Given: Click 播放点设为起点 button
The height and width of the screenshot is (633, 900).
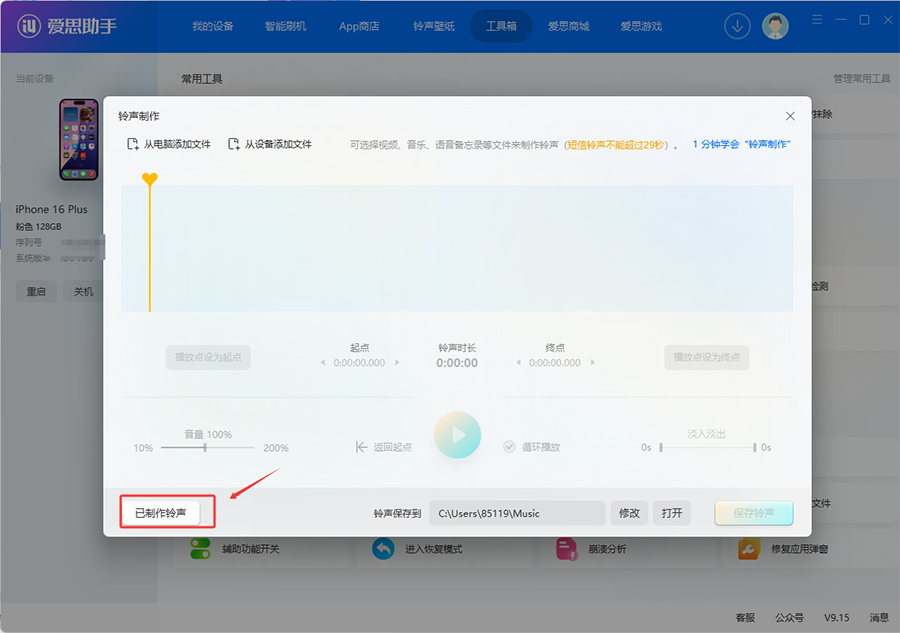Looking at the screenshot, I should coord(208,357).
